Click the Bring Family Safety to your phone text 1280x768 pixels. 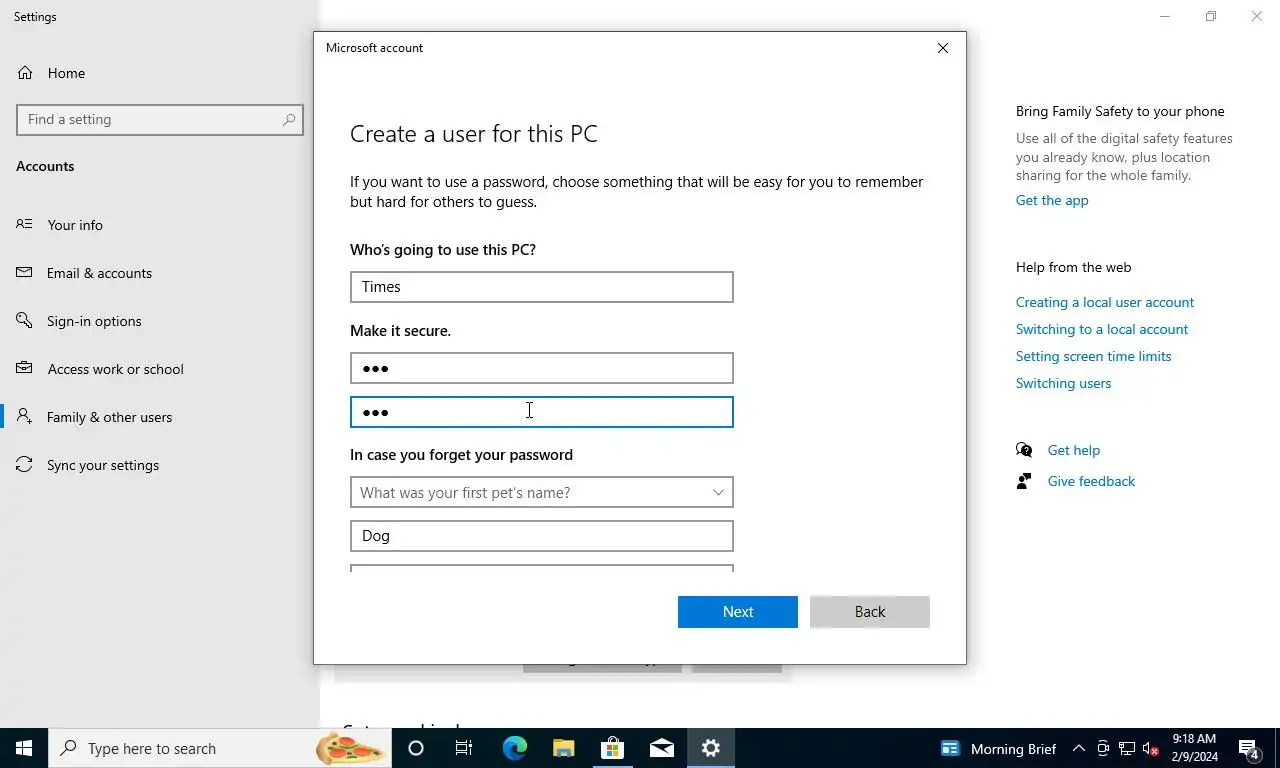coord(1120,111)
